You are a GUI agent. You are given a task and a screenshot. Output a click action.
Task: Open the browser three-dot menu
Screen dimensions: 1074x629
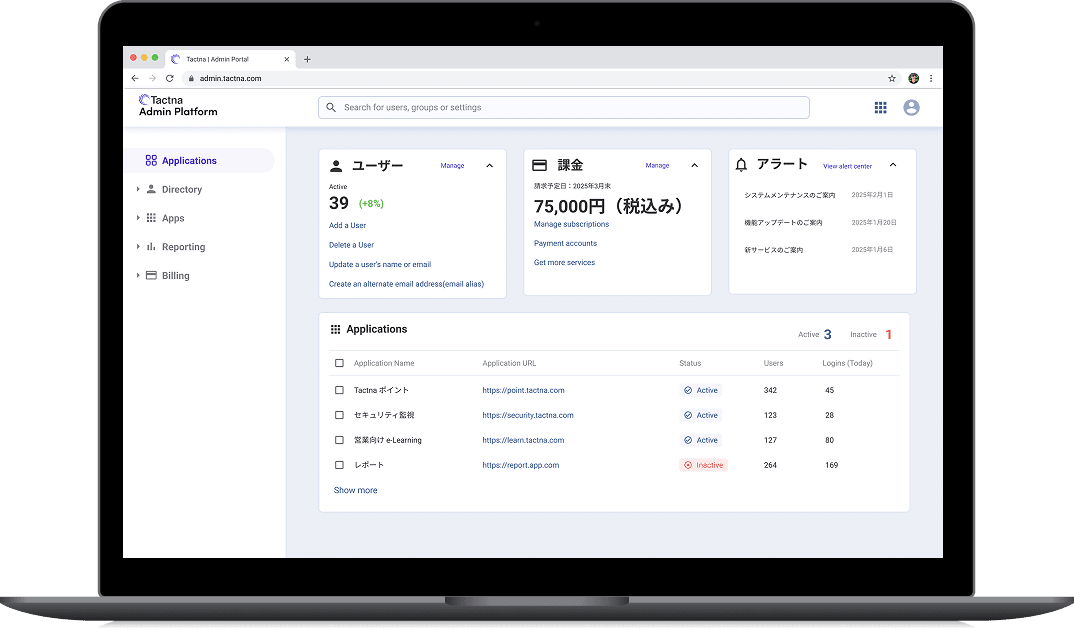pyautogui.click(x=931, y=78)
